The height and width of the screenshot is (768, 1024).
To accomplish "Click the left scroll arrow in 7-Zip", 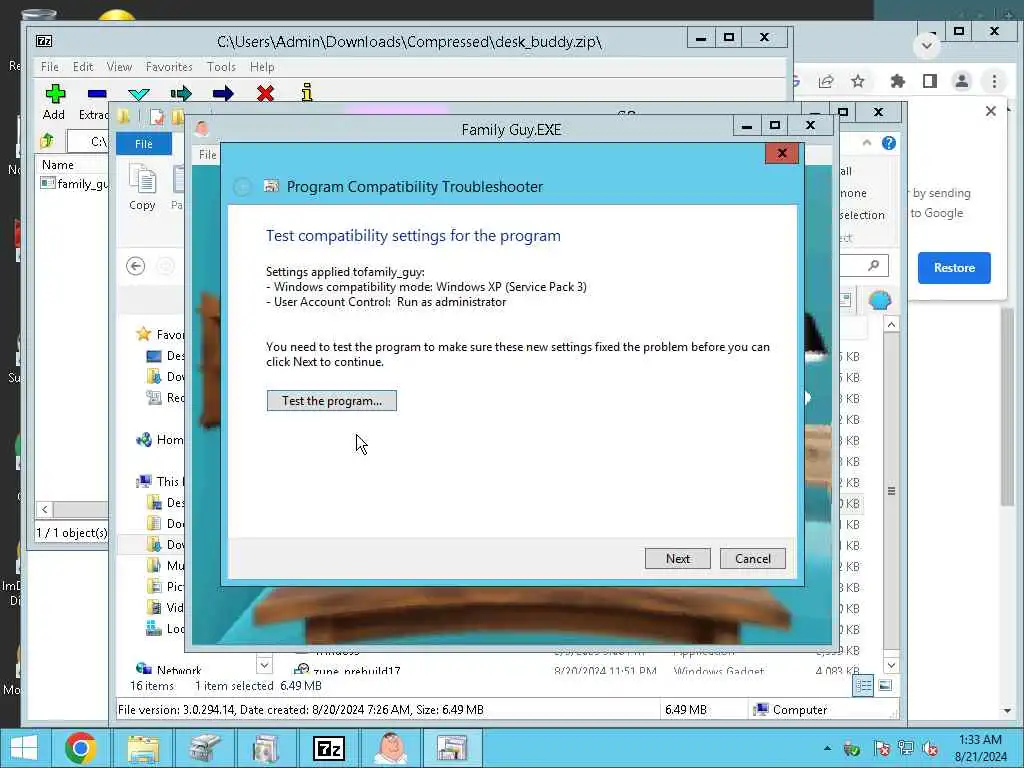I will [44, 509].
